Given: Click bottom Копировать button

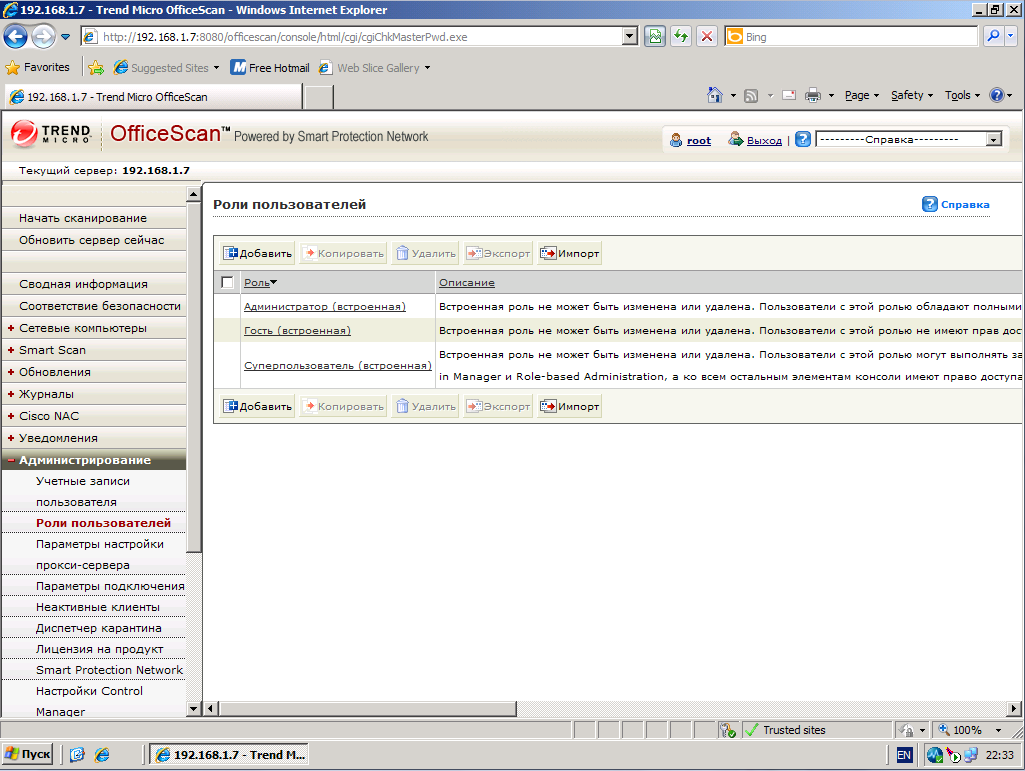Looking at the screenshot, I should click(344, 407).
